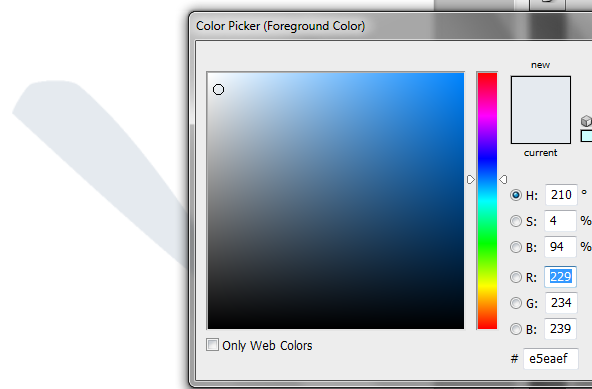
Task: Click the web-safe color warning cube icon
Action: coord(587,121)
